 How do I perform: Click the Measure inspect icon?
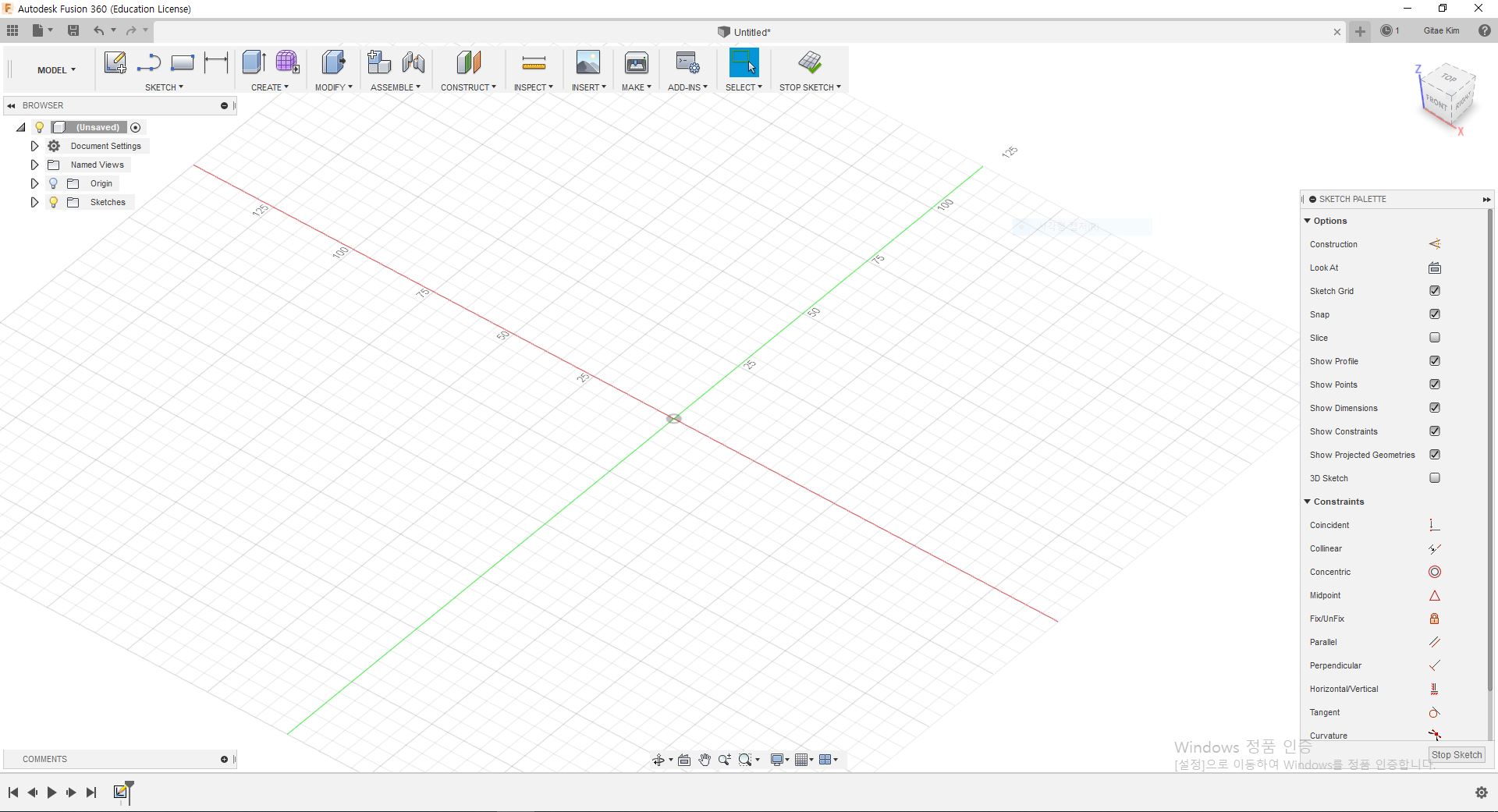point(534,62)
